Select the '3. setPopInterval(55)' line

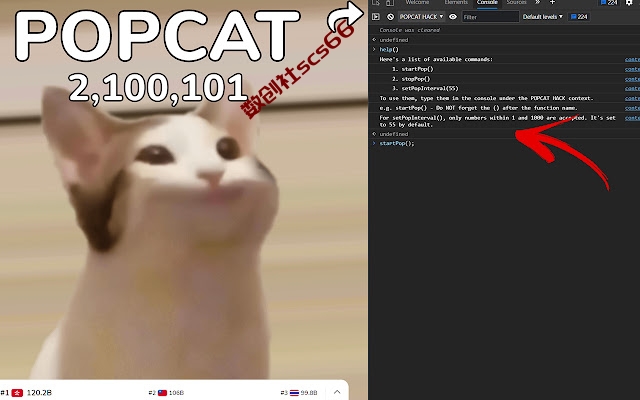[425, 88]
